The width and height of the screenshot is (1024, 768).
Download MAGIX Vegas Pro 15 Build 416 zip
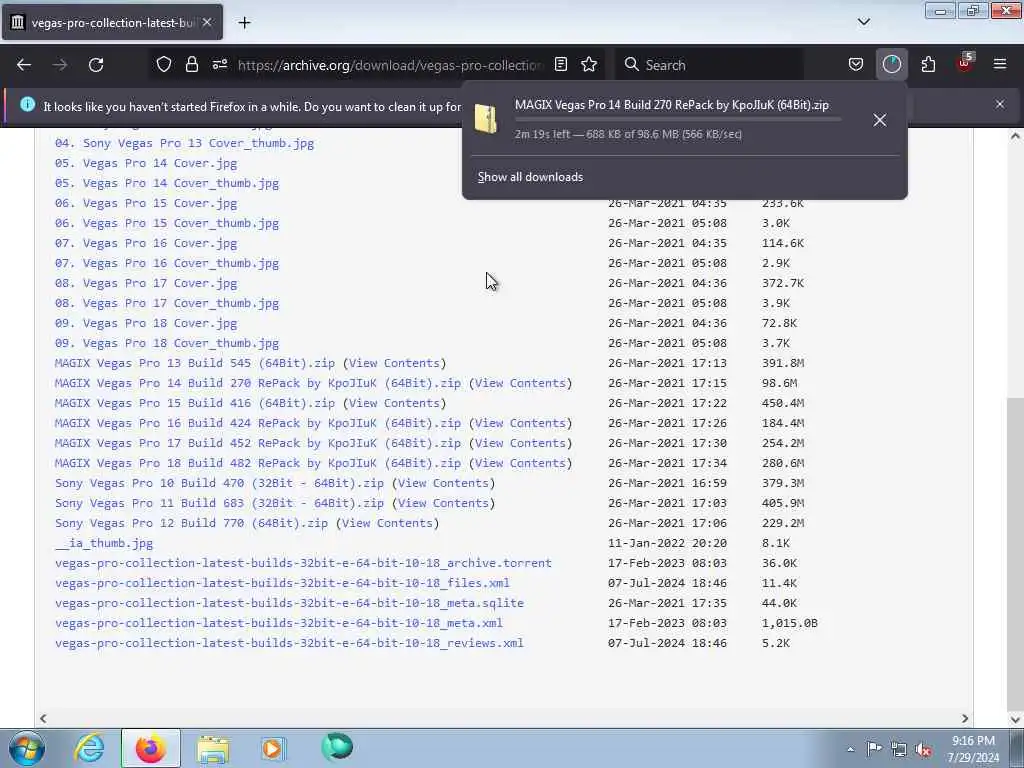tap(195, 403)
